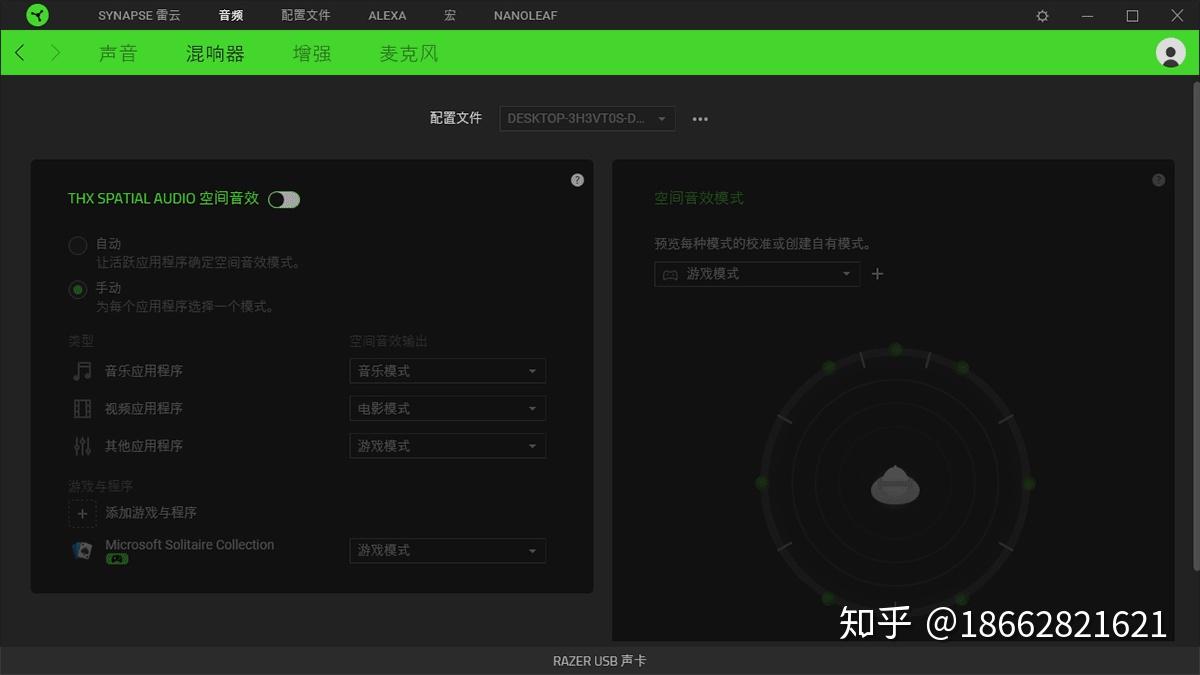Select the left side speaker dot

pyautogui.click(x=762, y=483)
